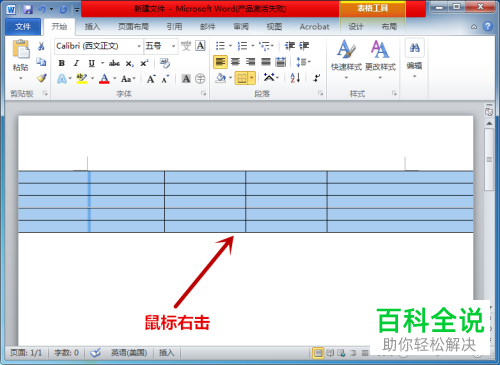Click the Shrink Font button
The image size is (500, 365).
pos(166,79)
